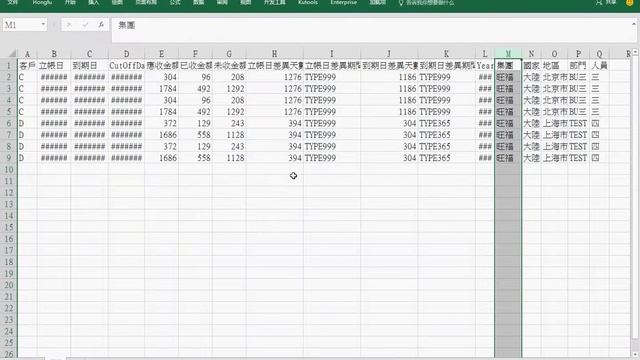Select column N header

point(531,54)
